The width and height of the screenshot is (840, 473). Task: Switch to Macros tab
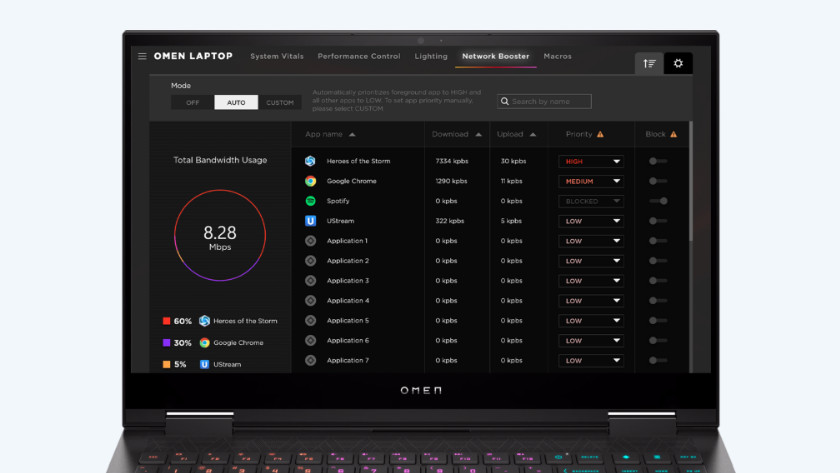(557, 56)
